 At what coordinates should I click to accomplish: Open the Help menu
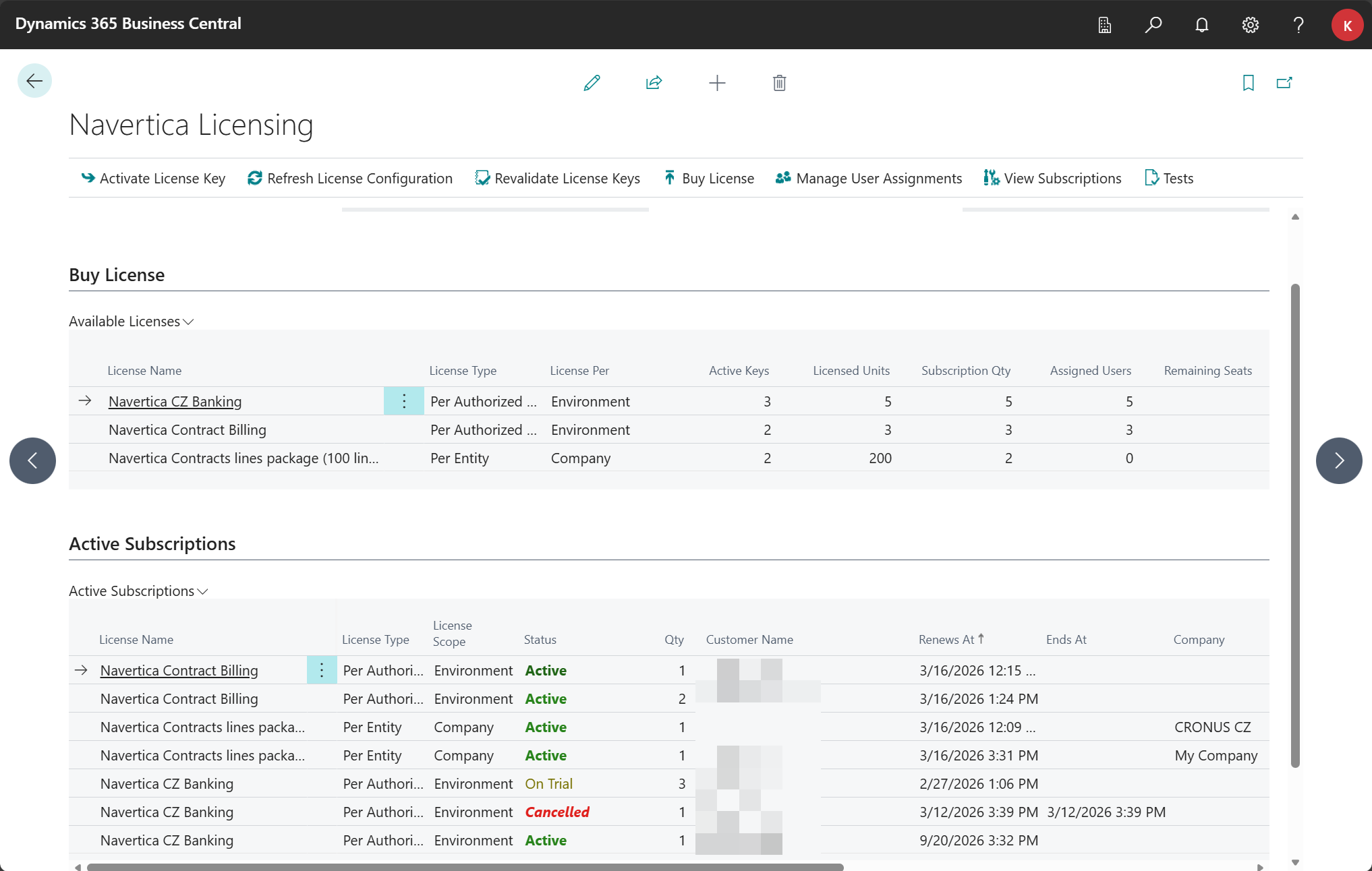[x=1298, y=25]
